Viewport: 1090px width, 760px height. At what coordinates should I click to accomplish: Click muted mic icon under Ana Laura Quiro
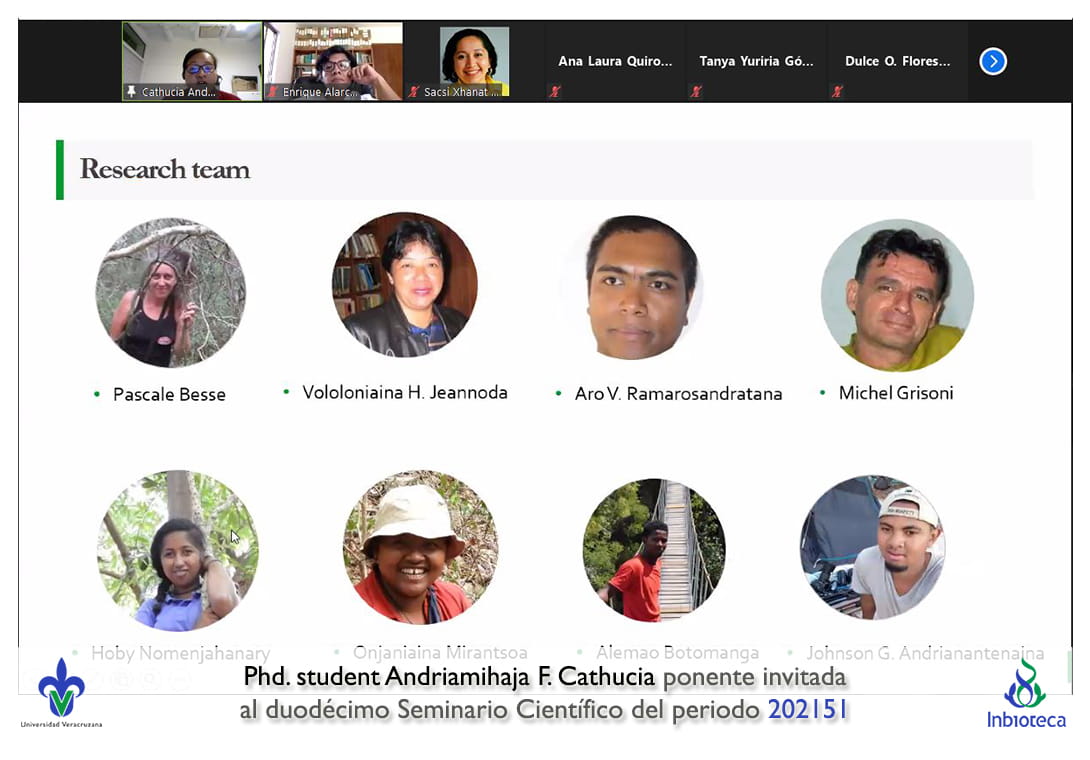pos(555,92)
